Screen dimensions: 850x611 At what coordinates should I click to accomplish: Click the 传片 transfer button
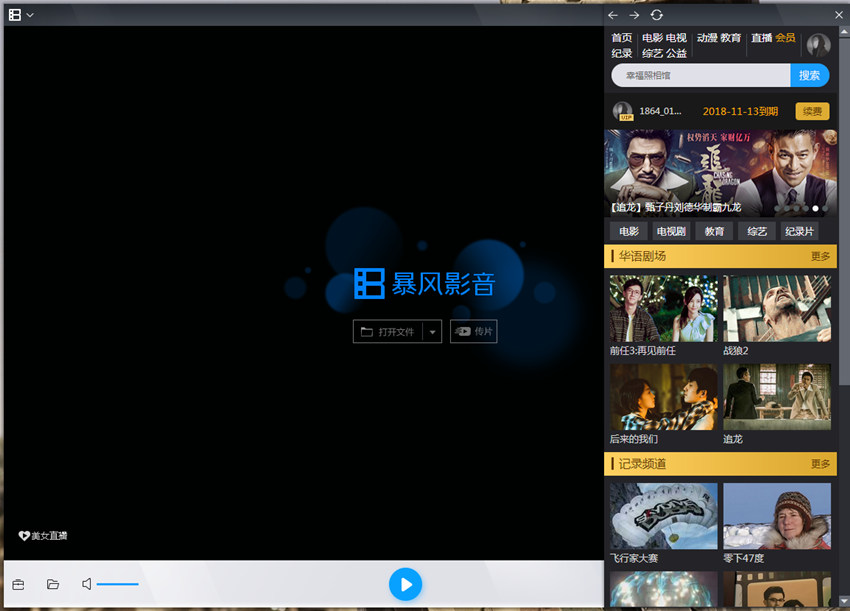[x=473, y=331]
